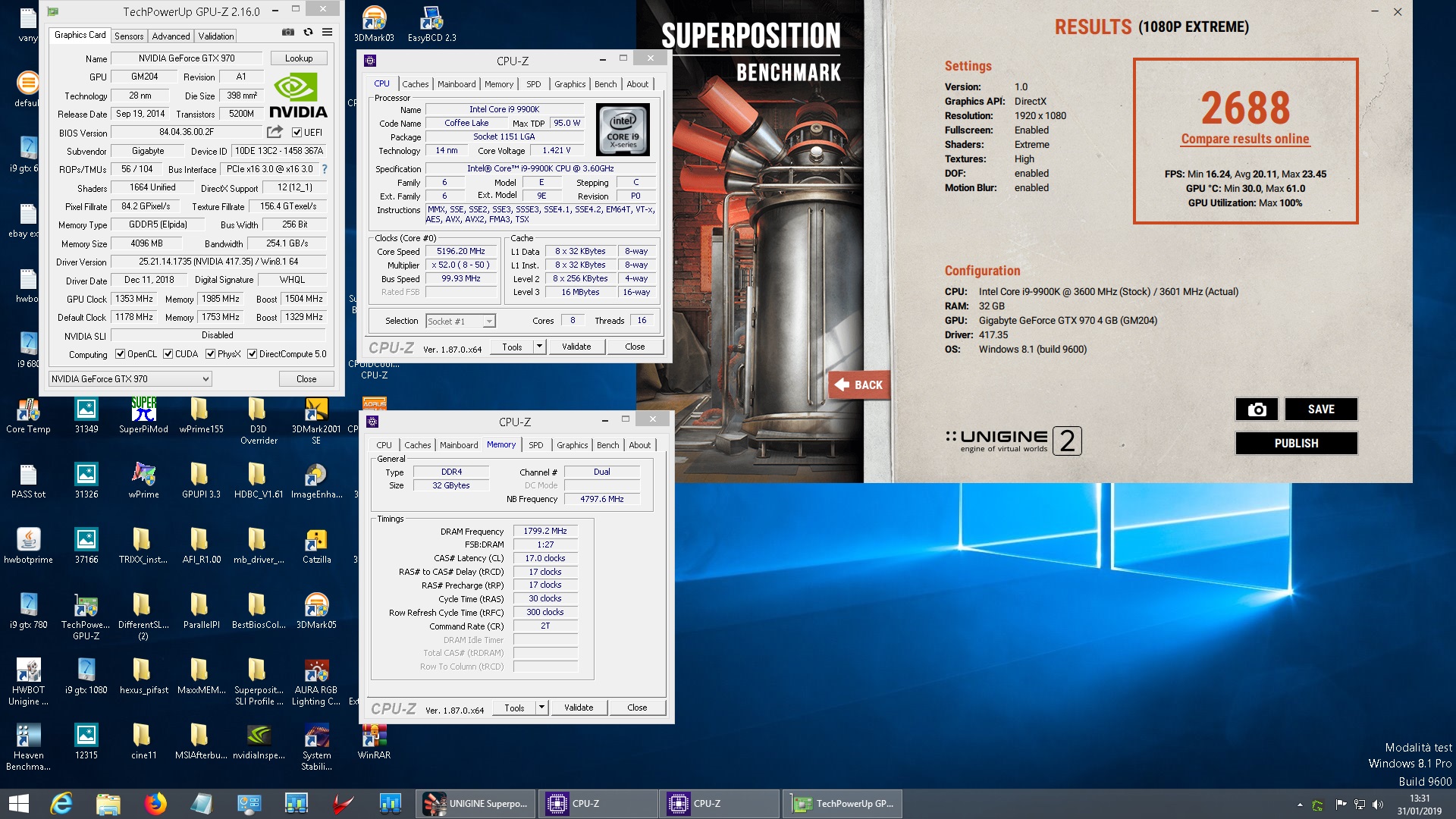The width and height of the screenshot is (1456, 819).
Task: Click the BACK button in Superposition
Action: click(859, 385)
